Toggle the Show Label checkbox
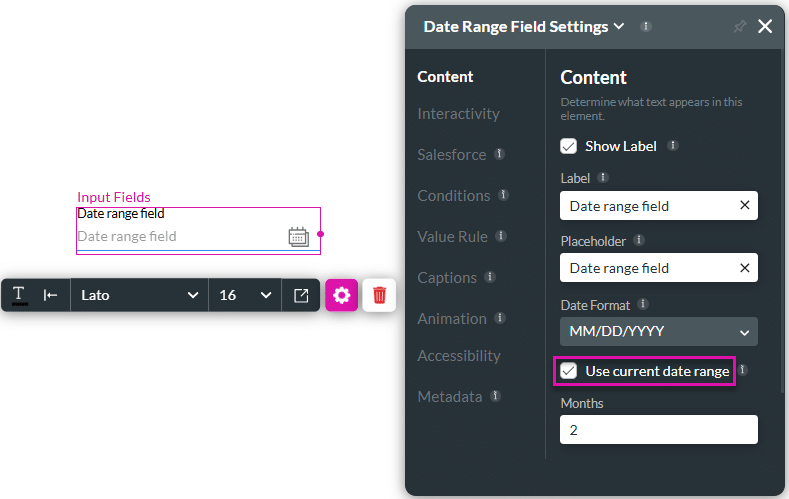Screen dimensions: 789x499 pyautogui.click(x=569, y=146)
